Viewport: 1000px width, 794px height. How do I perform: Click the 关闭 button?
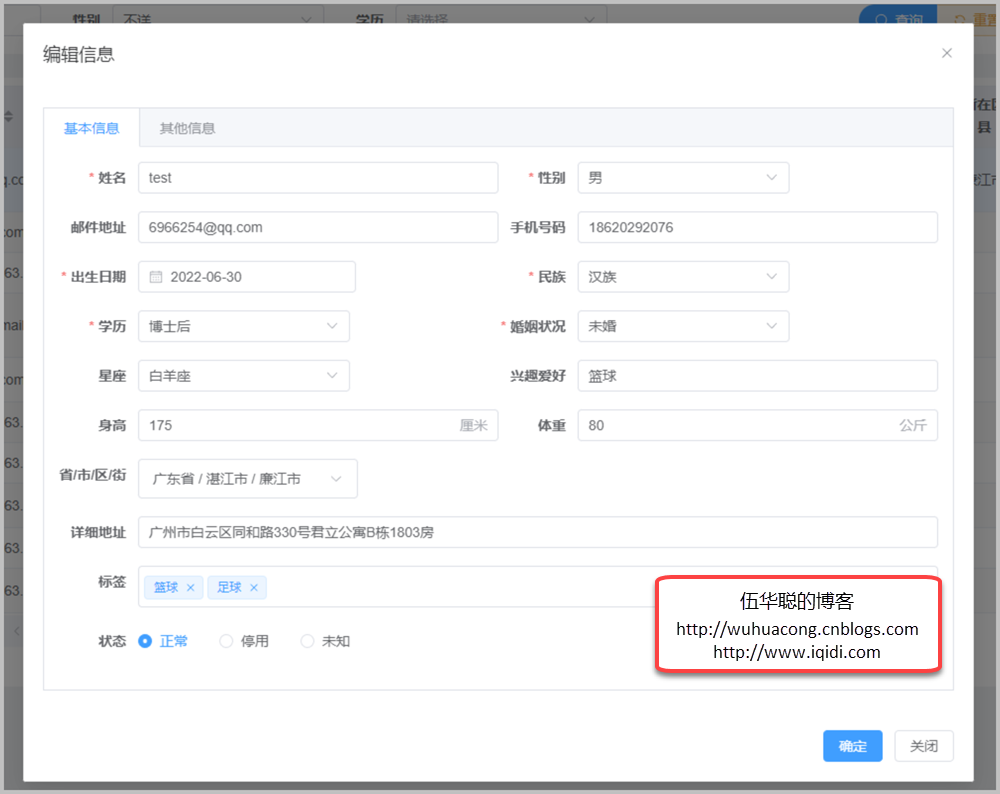click(923, 746)
